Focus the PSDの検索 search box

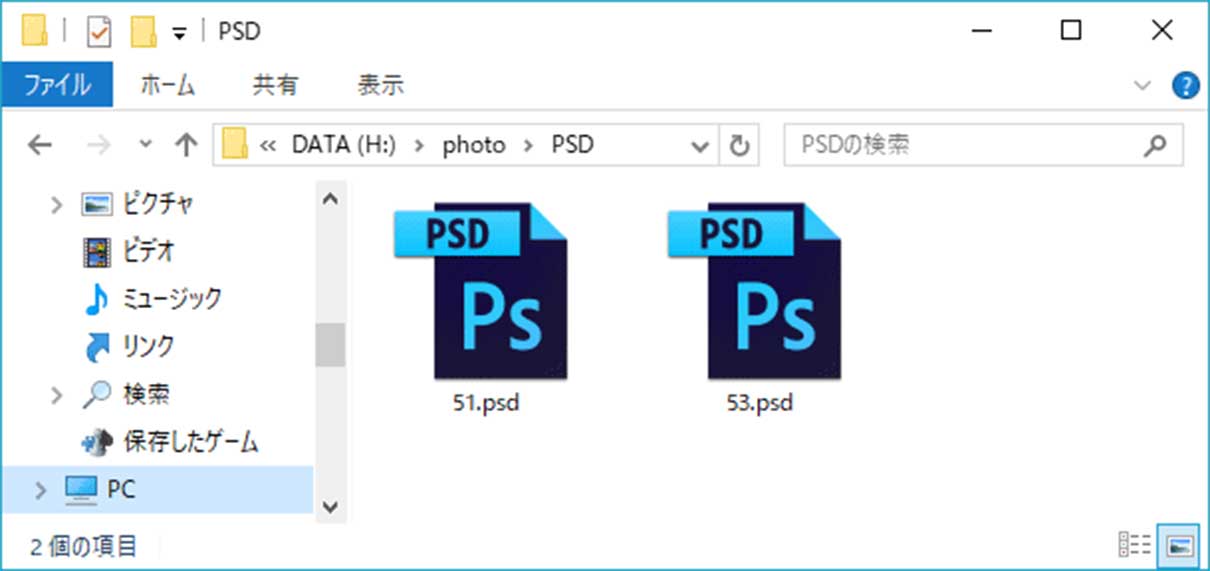983,145
